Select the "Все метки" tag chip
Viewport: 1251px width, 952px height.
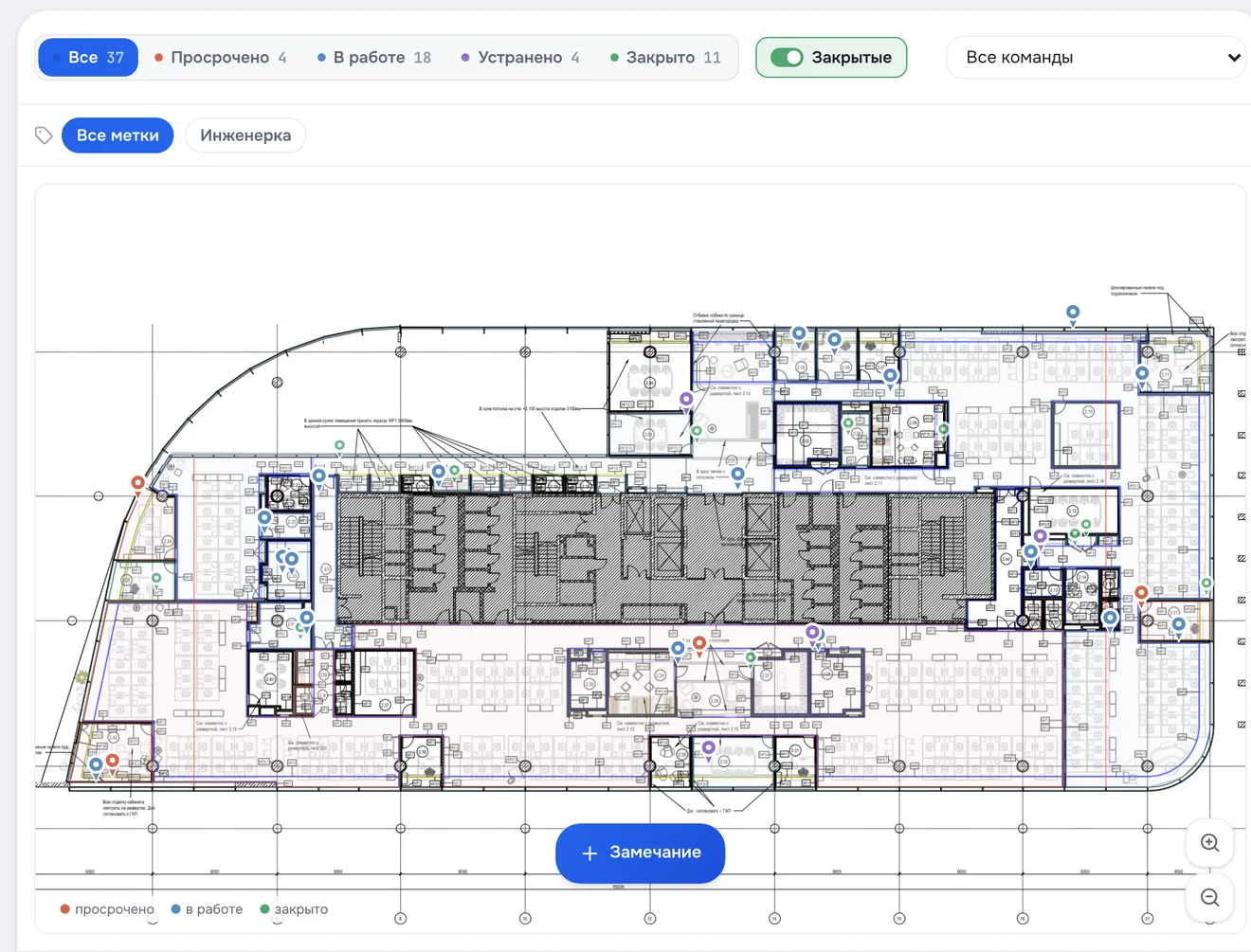click(x=118, y=135)
